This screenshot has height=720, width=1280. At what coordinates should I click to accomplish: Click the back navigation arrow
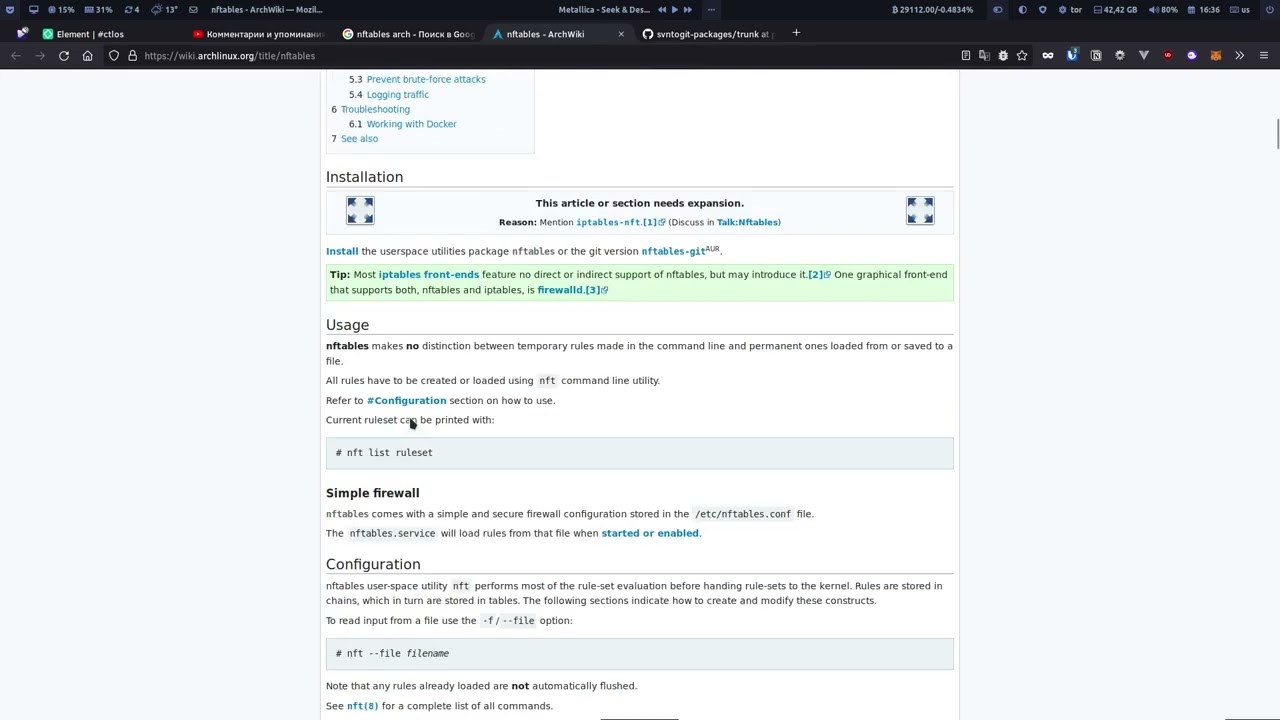16,56
